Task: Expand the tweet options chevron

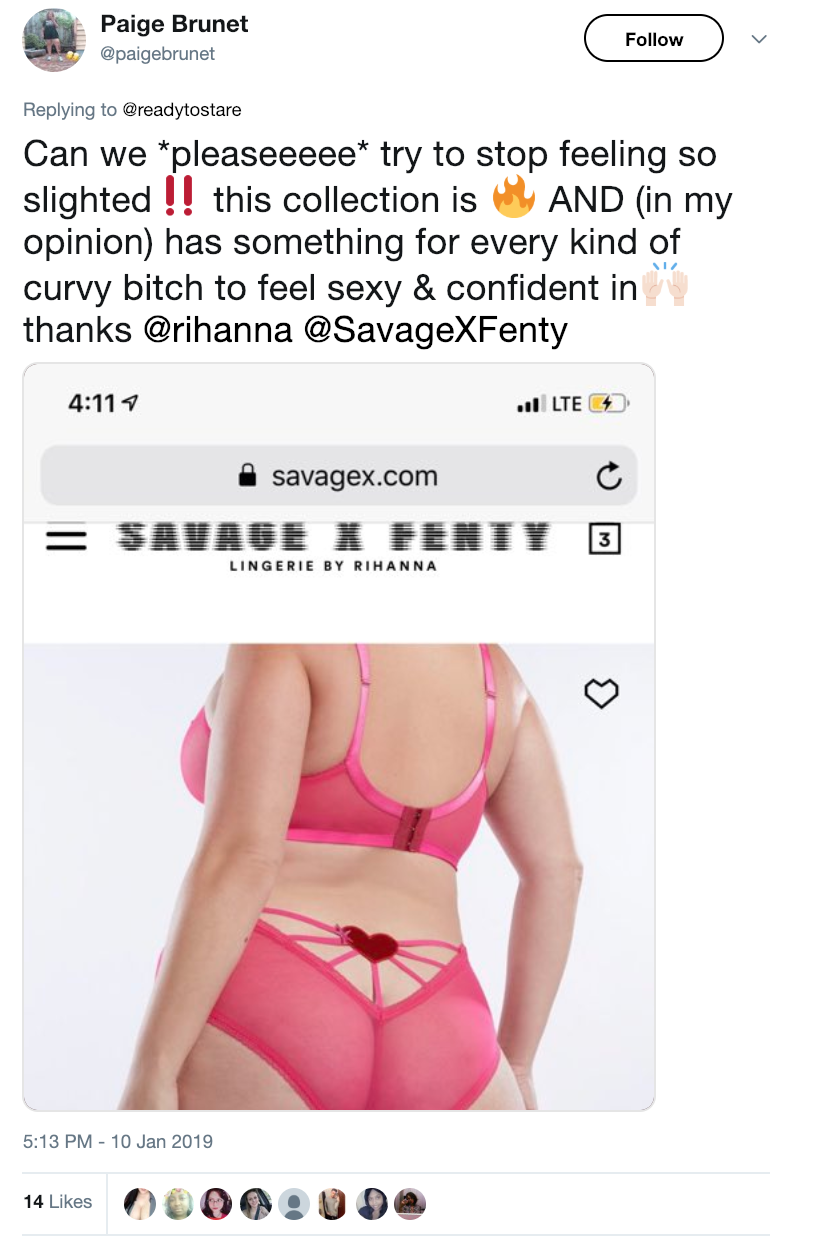Action: 759,39
